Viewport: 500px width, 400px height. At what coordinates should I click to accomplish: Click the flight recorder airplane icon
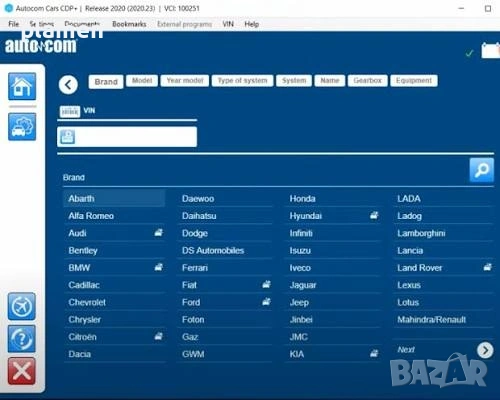(x=22, y=306)
